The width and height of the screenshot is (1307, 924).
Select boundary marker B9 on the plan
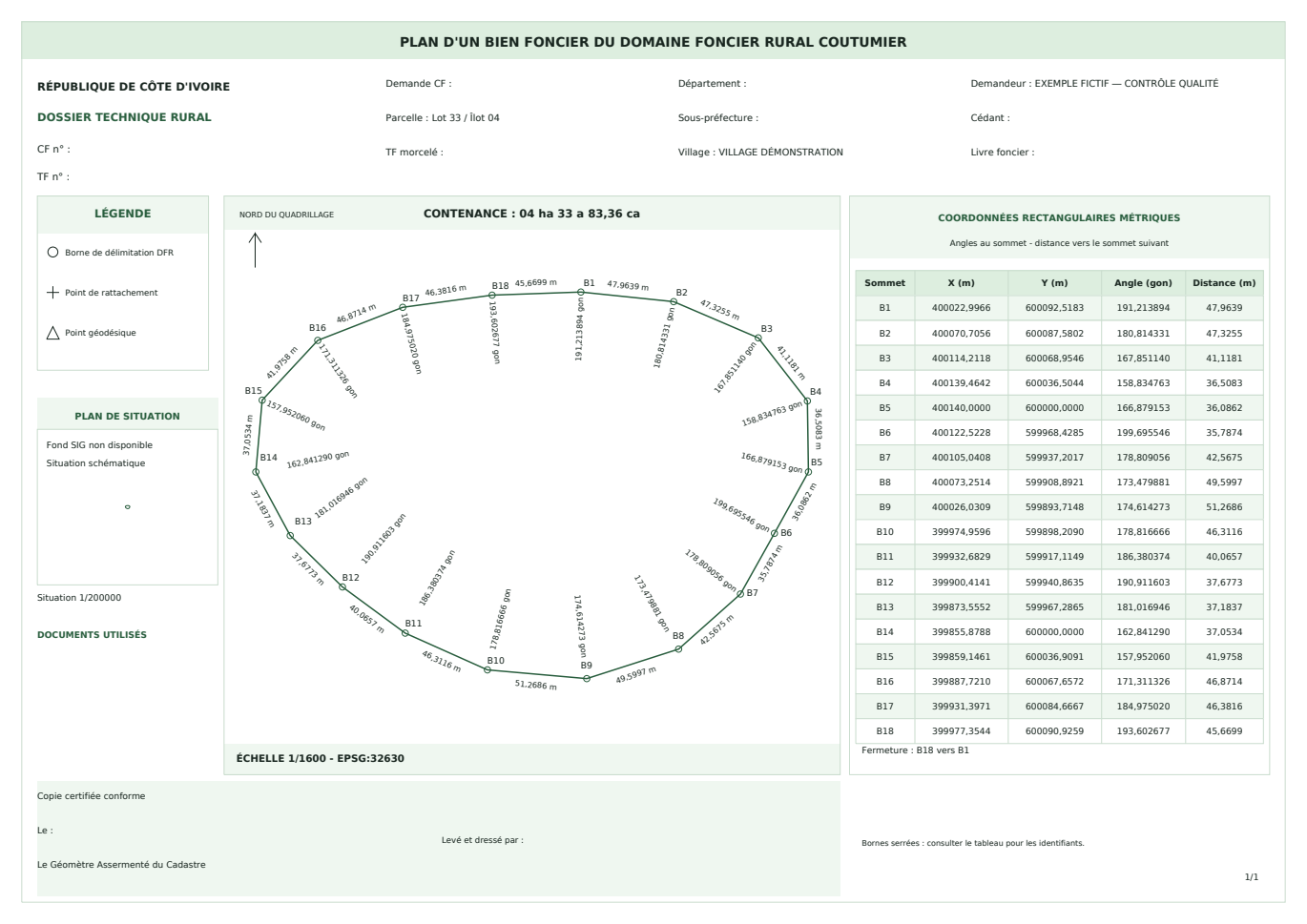tap(587, 679)
